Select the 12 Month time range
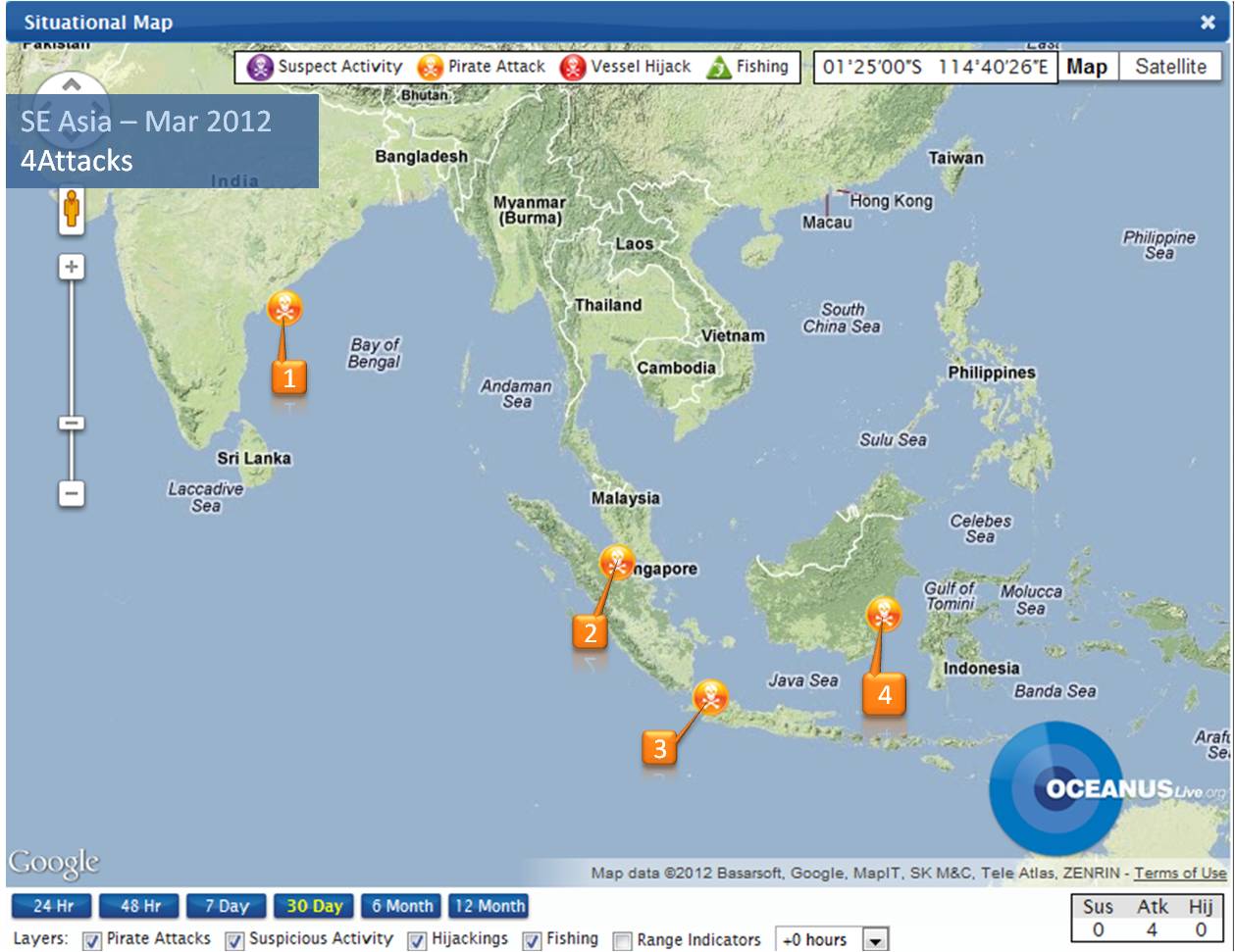Image resolution: width=1235 pixels, height=952 pixels. [x=489, y=906]
